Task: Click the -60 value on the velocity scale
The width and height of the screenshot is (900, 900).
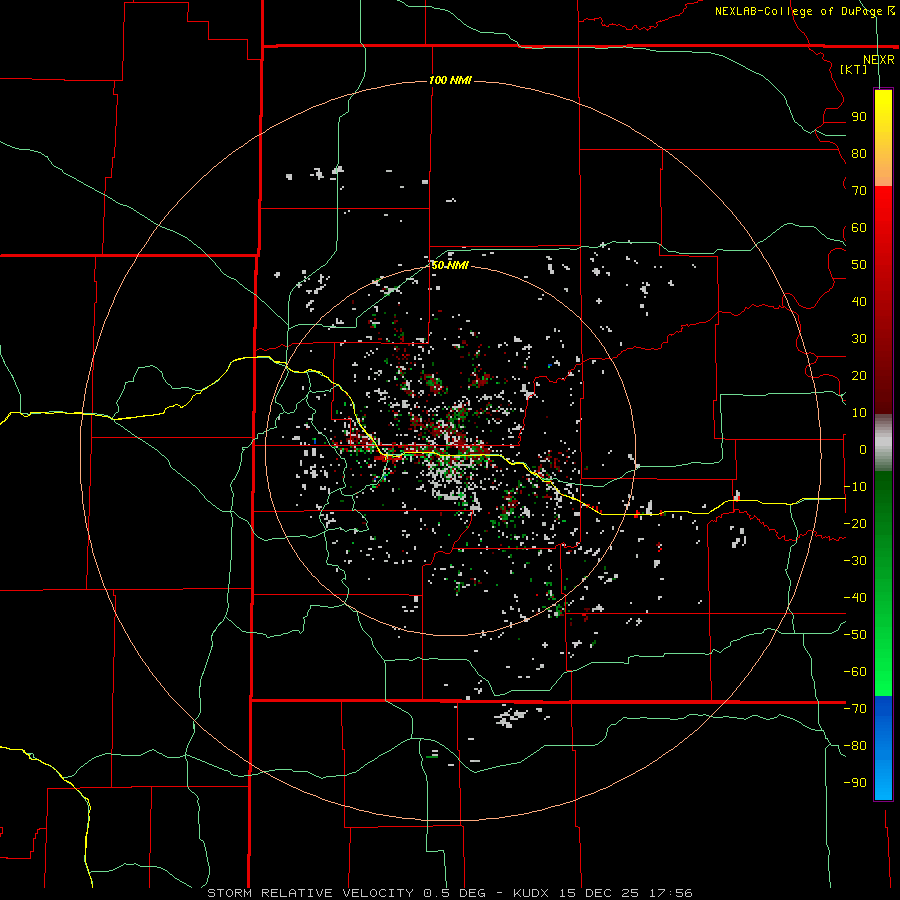Action: 855,672
